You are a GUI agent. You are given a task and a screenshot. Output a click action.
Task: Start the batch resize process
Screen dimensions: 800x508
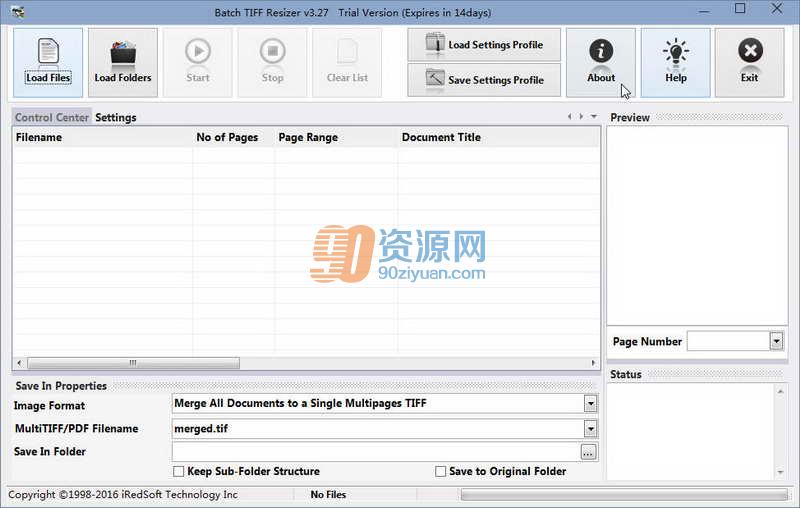(198, 62)
